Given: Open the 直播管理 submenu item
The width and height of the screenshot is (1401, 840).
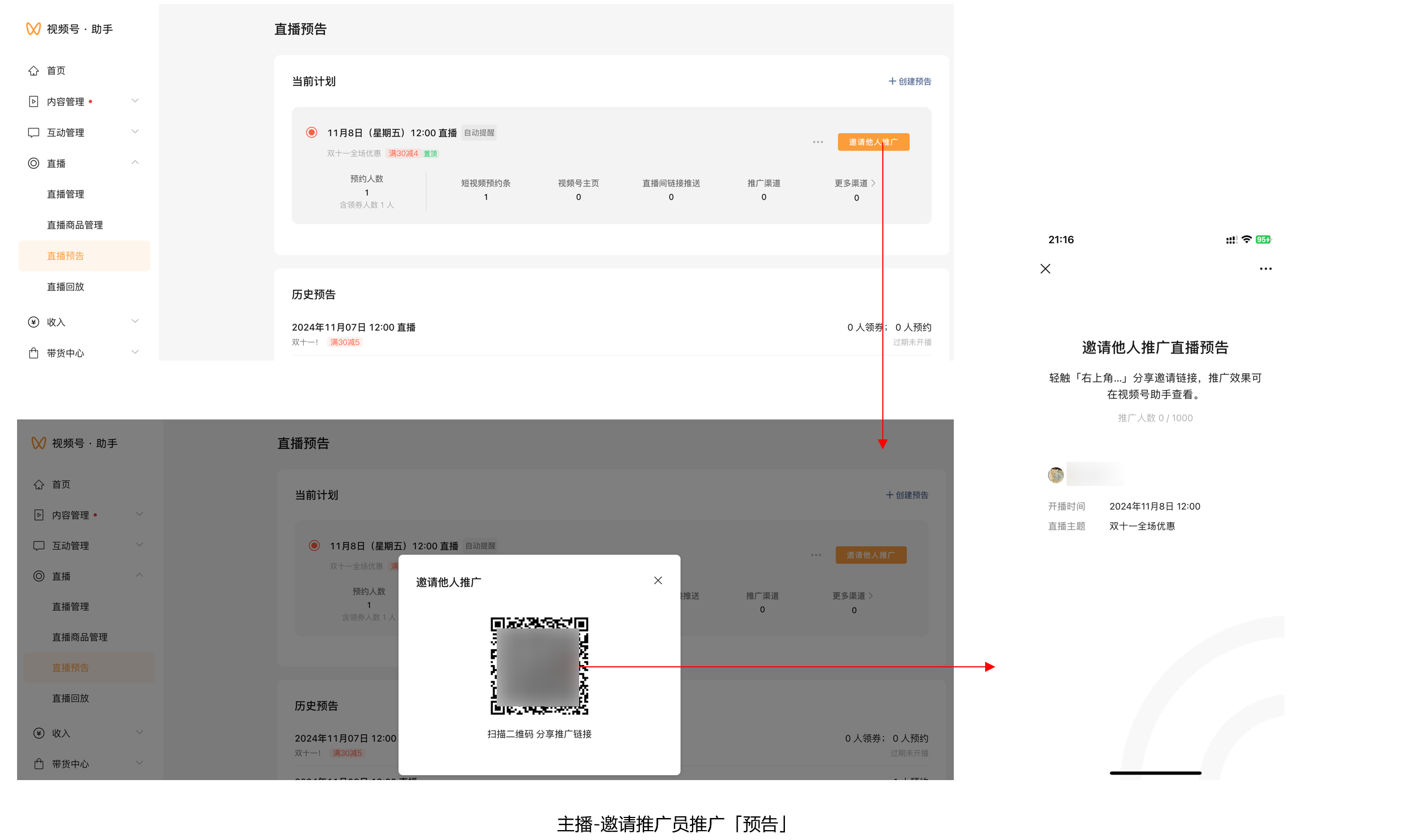Looking at the screenshot, I should point(65,194).
